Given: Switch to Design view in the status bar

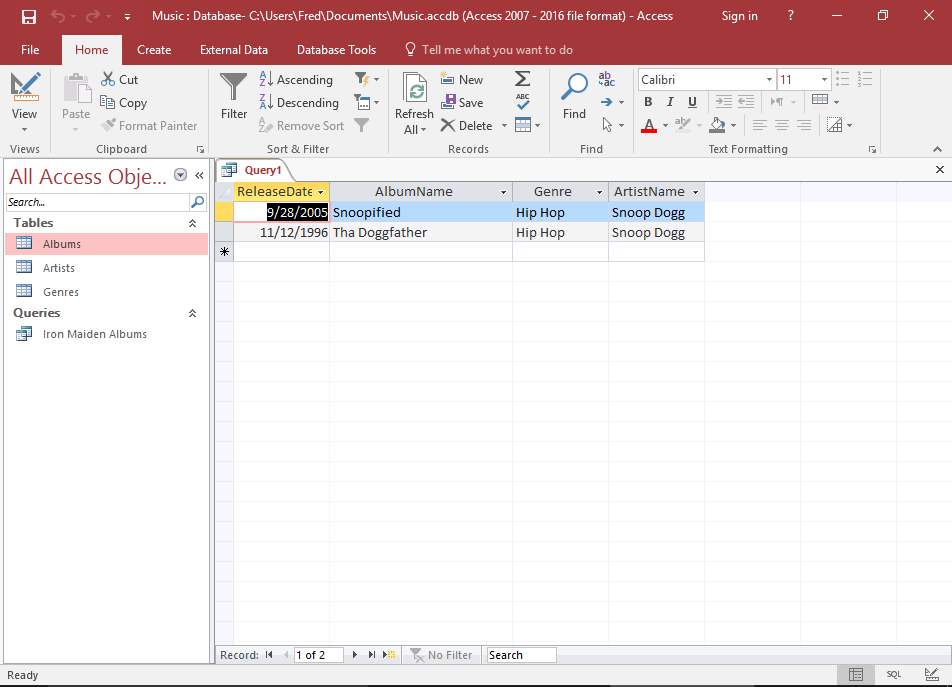Looking at the screenshot, I should 931,674.
